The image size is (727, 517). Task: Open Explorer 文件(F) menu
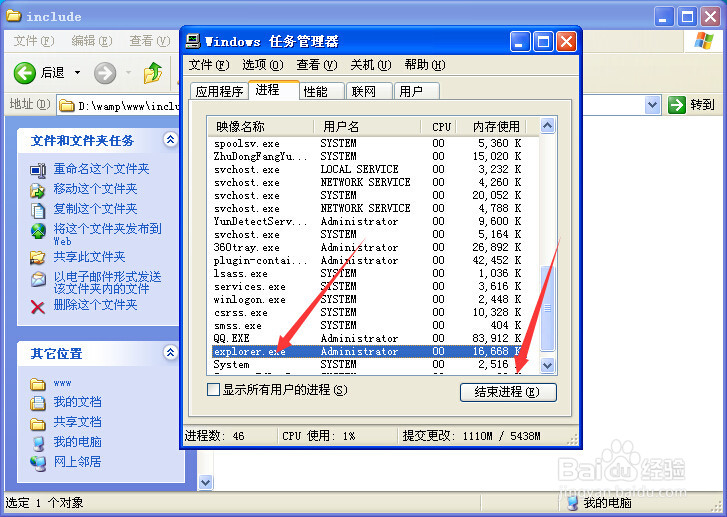point(34,41)
